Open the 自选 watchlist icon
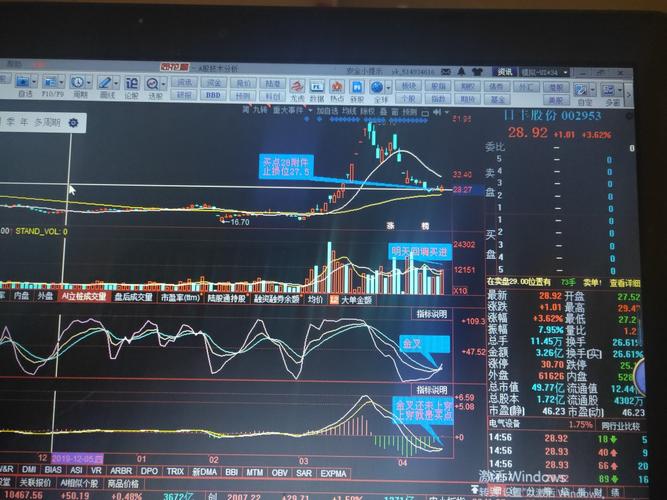 (22, 82)
